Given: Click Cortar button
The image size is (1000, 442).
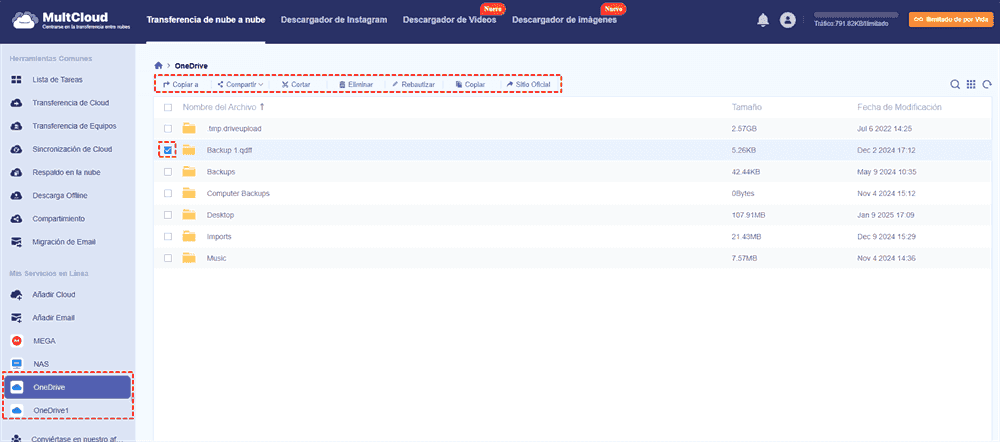Looking at the screenshot, I should 296,84.
